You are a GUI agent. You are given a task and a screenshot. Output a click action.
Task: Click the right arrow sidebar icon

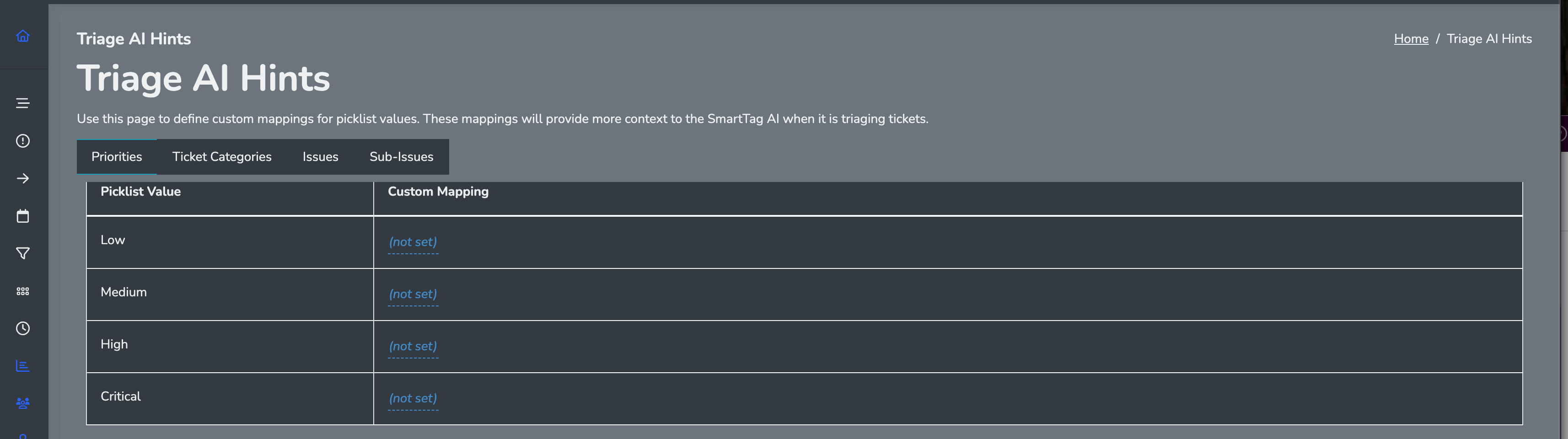click(x=22, y=178)
